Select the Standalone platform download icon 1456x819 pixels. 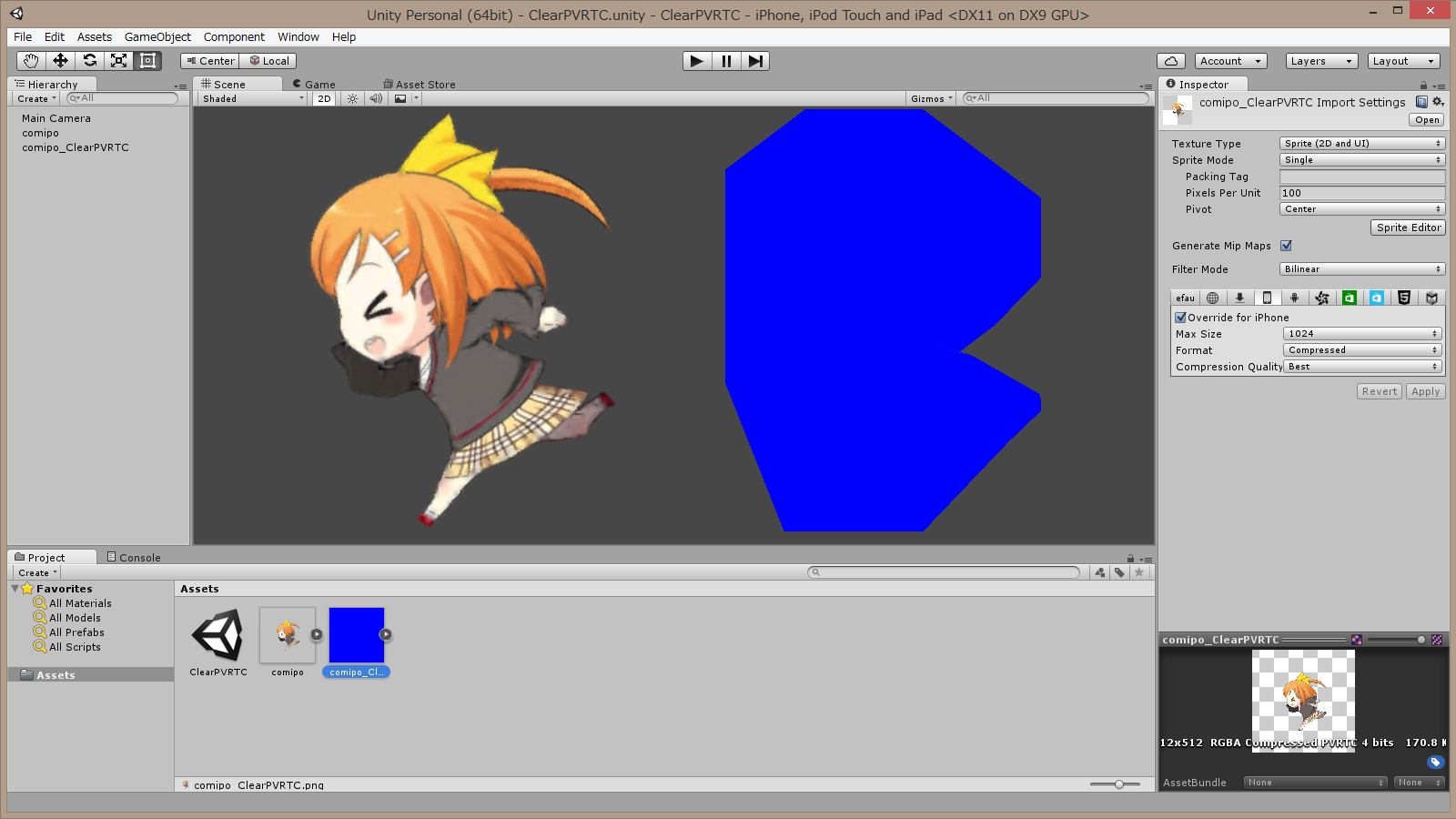coord(1239,298)
